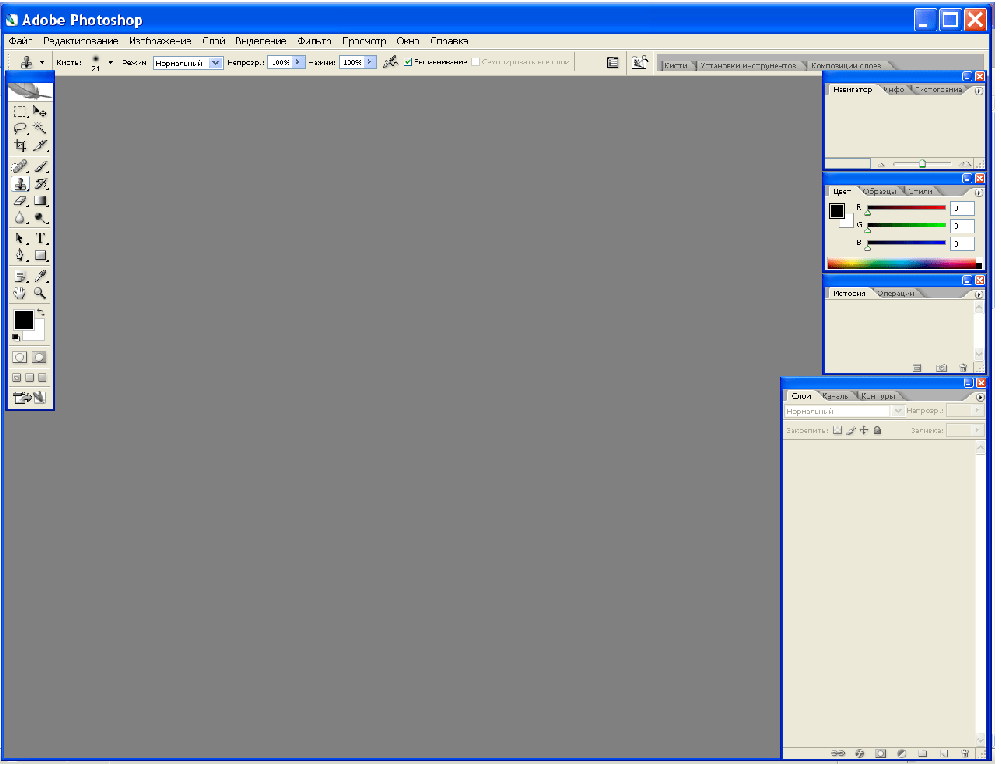Select Standard Screen Mode button
This screenshot has width=1001, height=764.
(17, 377)
